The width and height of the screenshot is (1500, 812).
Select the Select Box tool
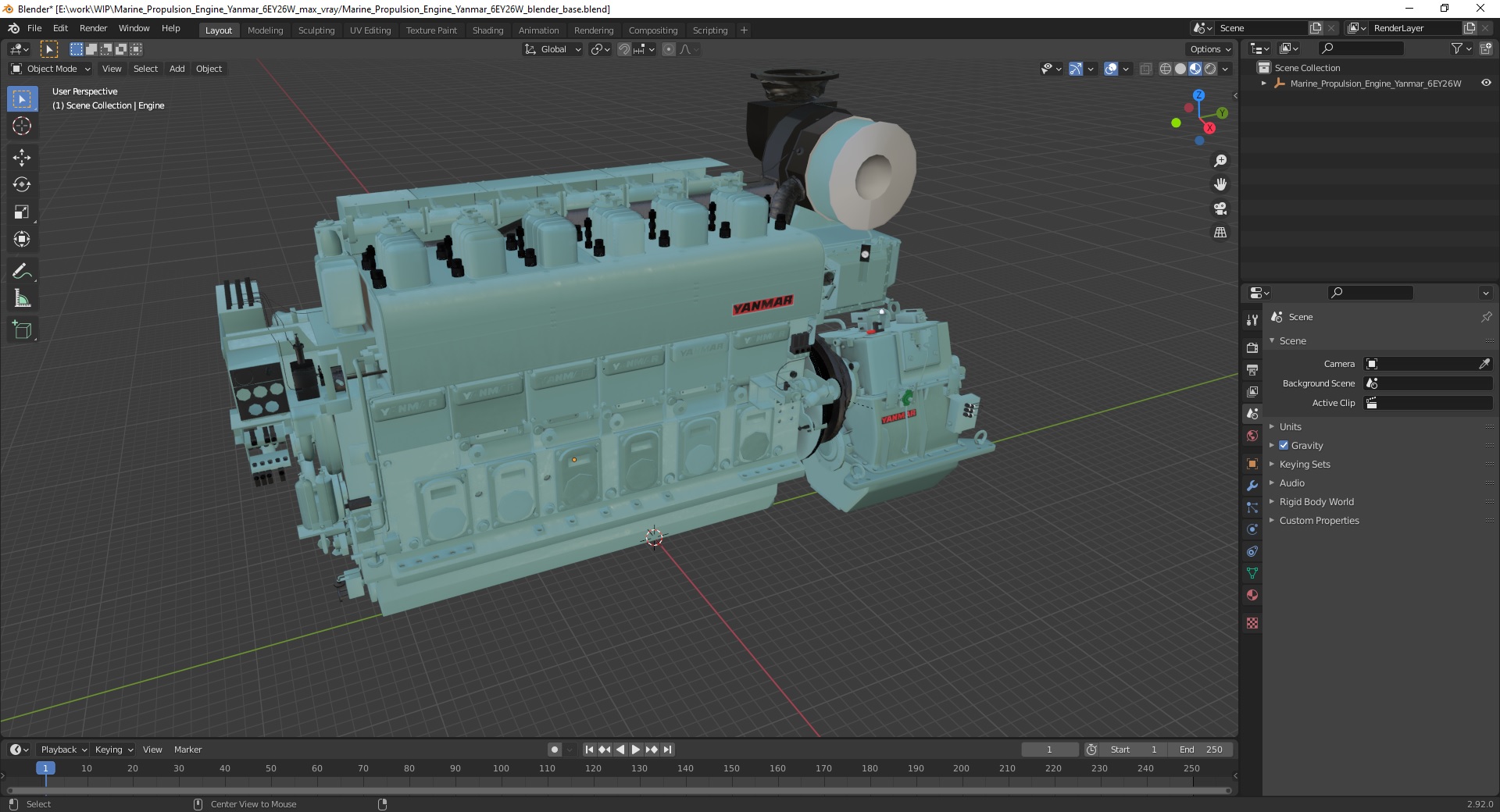point(22,99)
